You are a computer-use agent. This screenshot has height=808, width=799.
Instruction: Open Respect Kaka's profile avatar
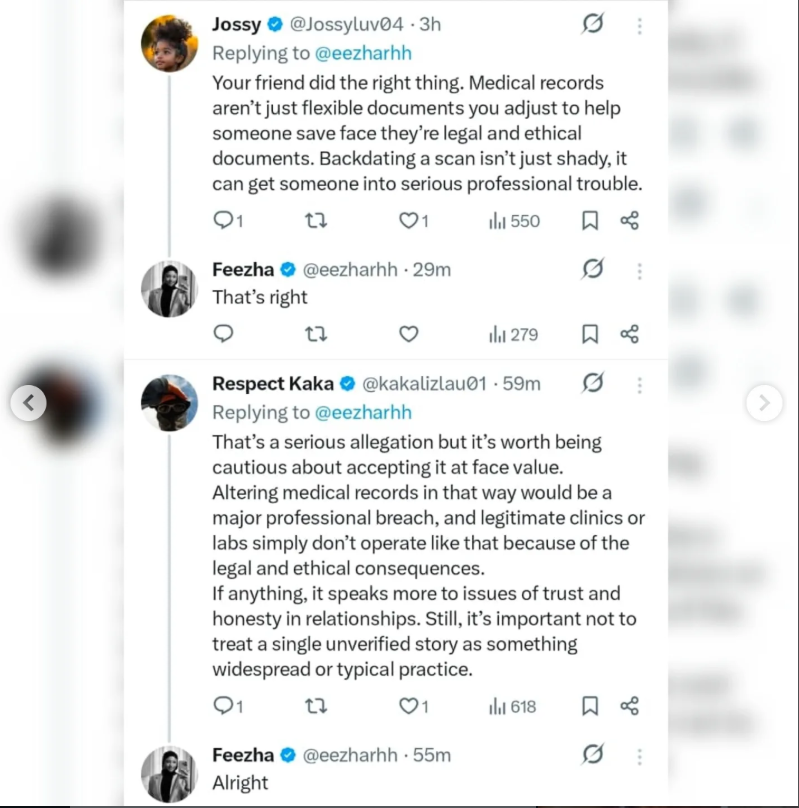170,401
